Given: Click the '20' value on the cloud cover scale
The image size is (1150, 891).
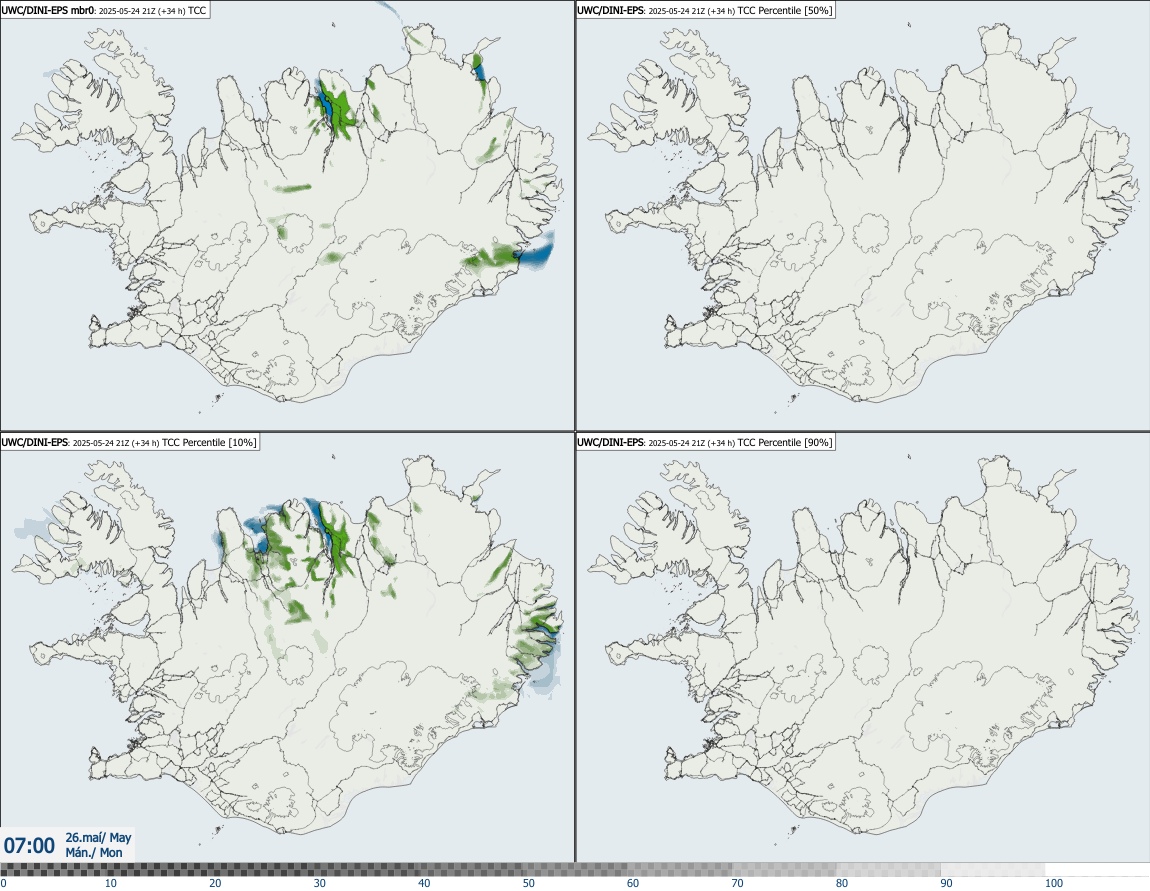Looking at the screenshot, I should click(x=215, y=883).
